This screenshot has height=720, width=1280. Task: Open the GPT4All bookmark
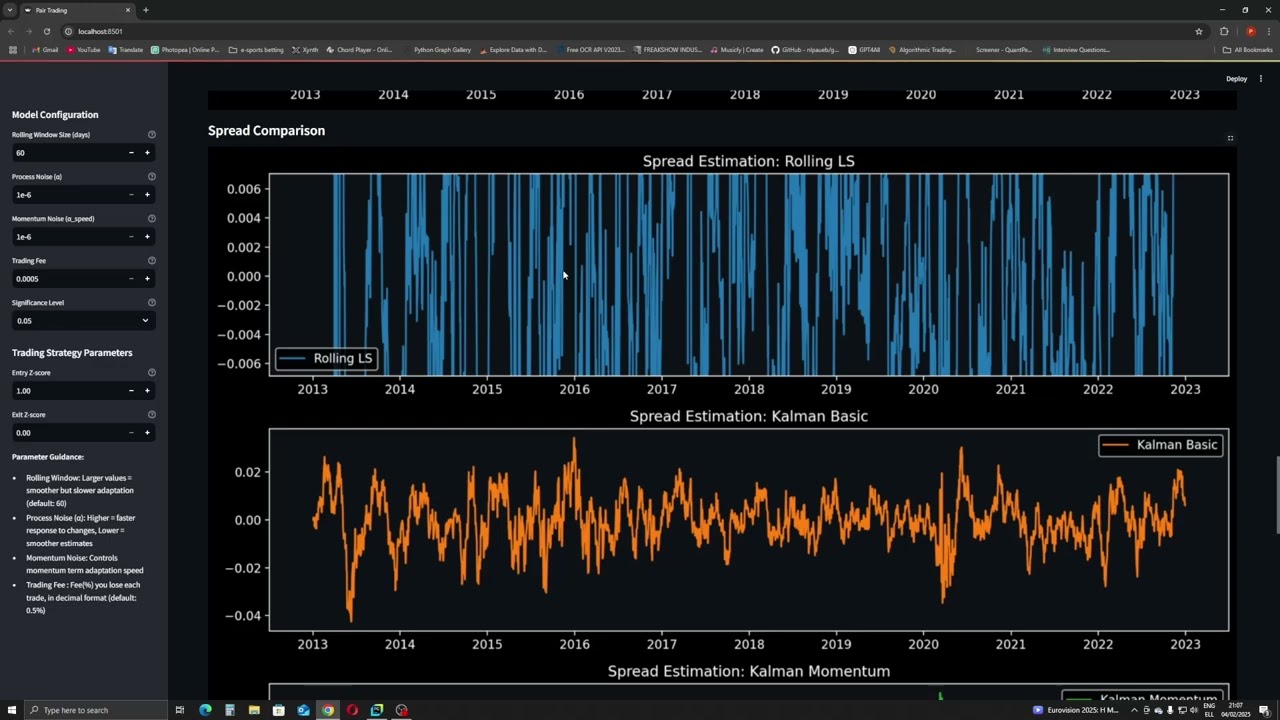point(865,50)
